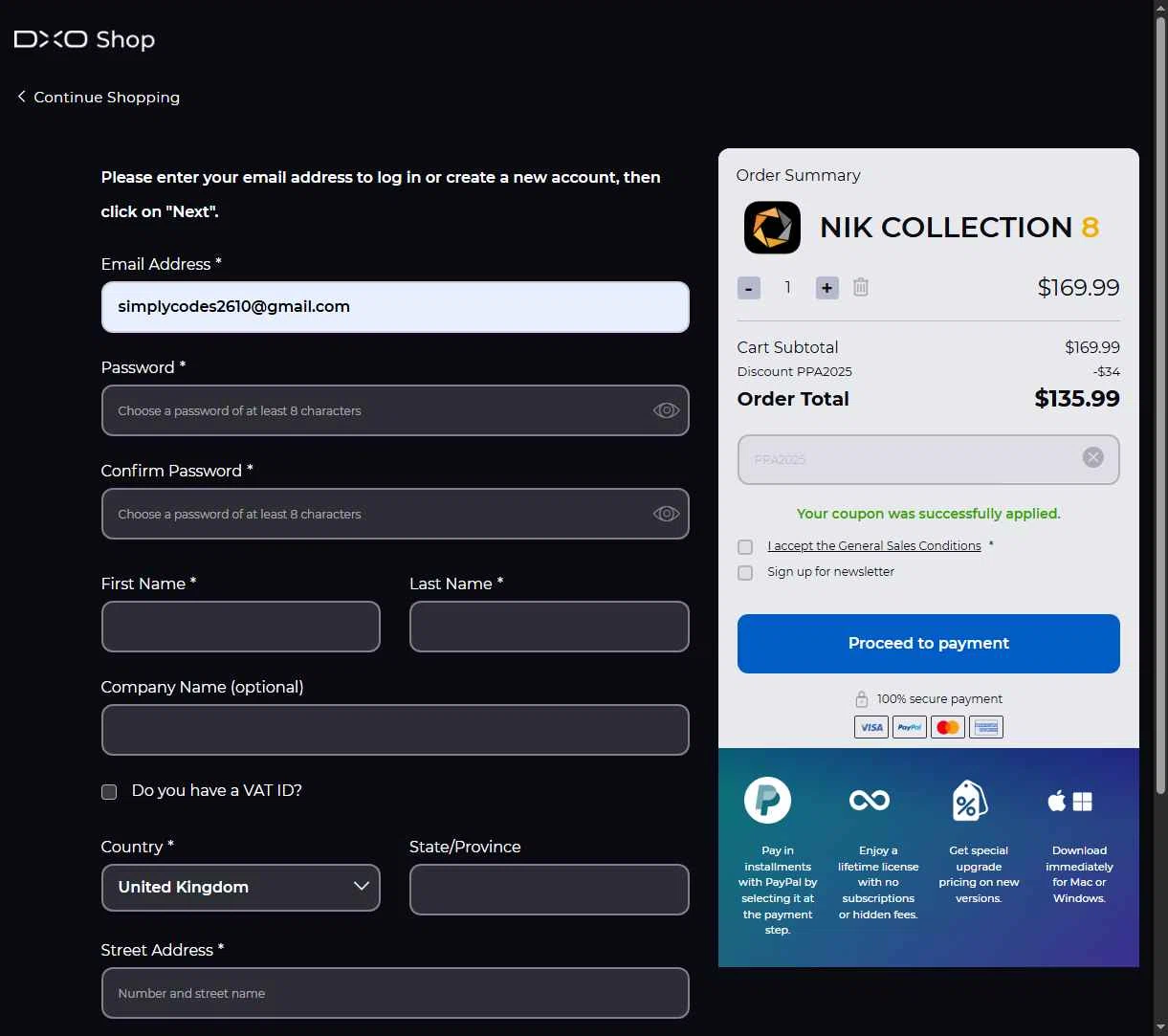Image resolution: width=1168 pixels, height=1036 pixels.
Task: Increase quantity with the plus button
Action: [x=827, y=288]
